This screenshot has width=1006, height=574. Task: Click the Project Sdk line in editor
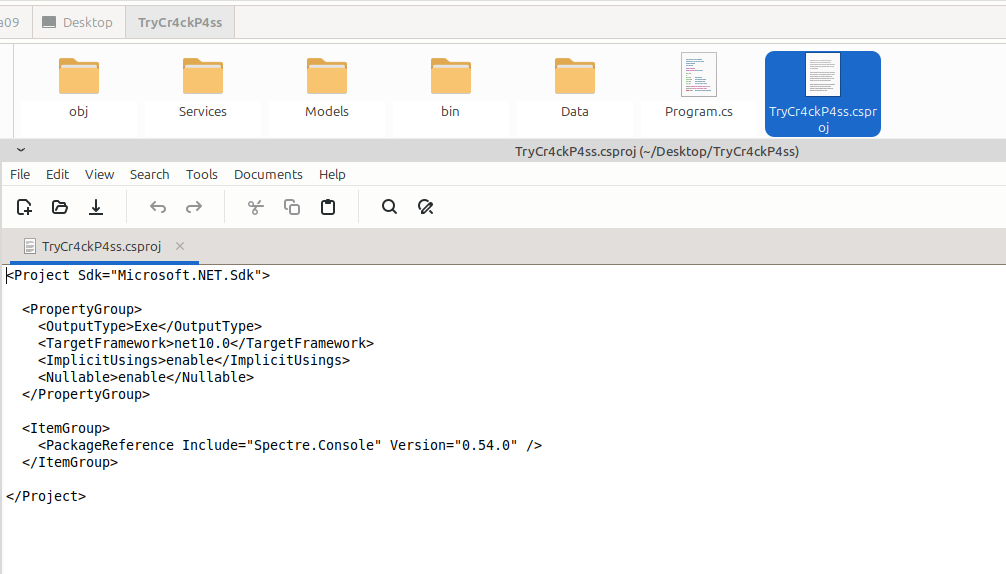click(x=138, y=275)
